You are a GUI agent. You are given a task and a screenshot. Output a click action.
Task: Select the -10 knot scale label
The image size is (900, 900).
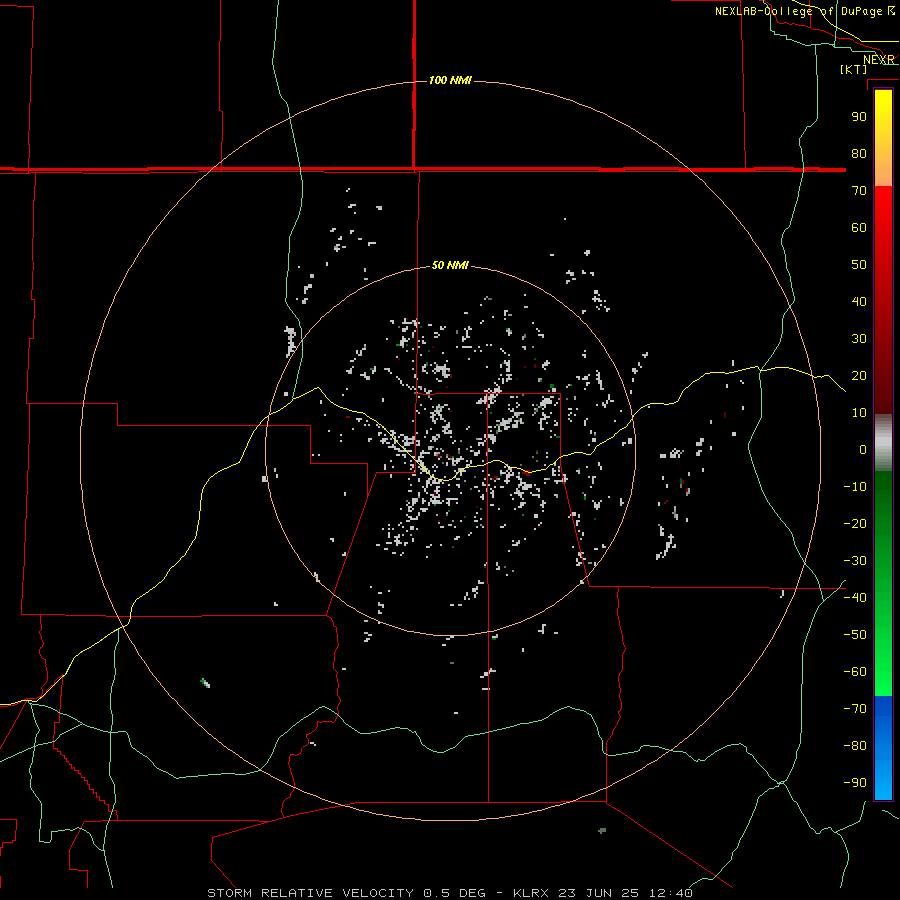pos(855,487)
